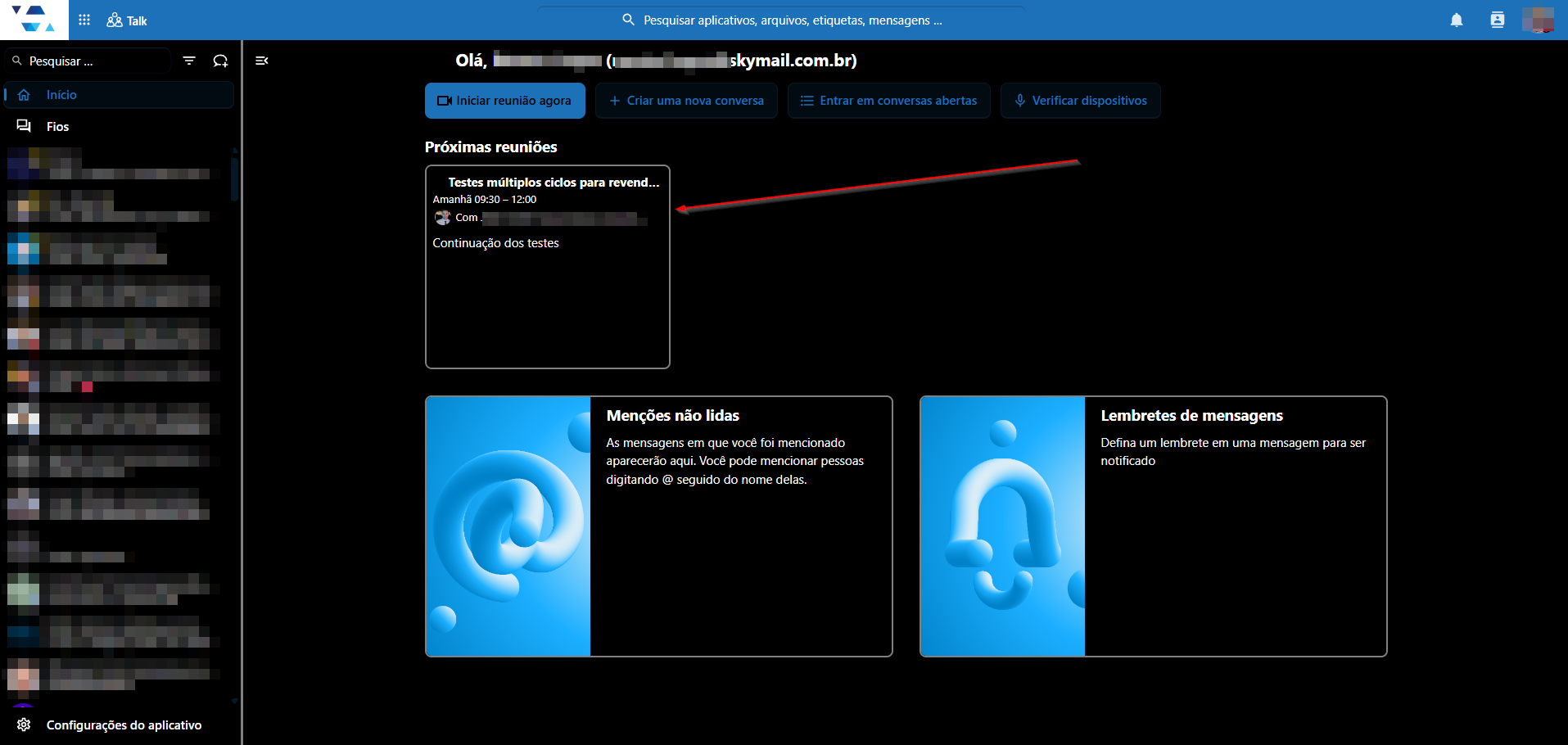Image resolution: width=1568 pixels, height=745 pixels.
Task: Select Fios in the sidebar
Action: tap(120, 126)
